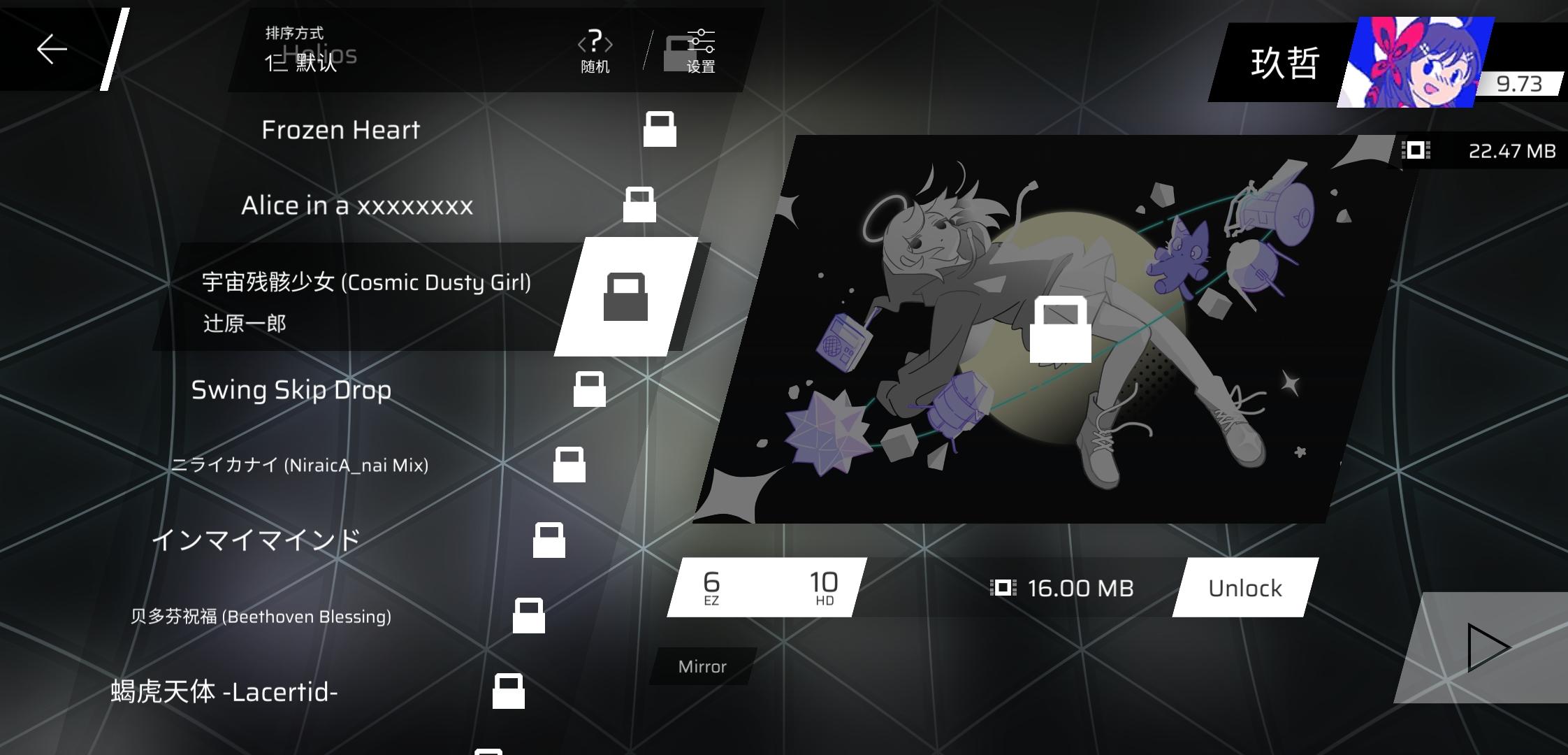
Task: Select the EZ 6 difficulty
Action: pos(711,588)
